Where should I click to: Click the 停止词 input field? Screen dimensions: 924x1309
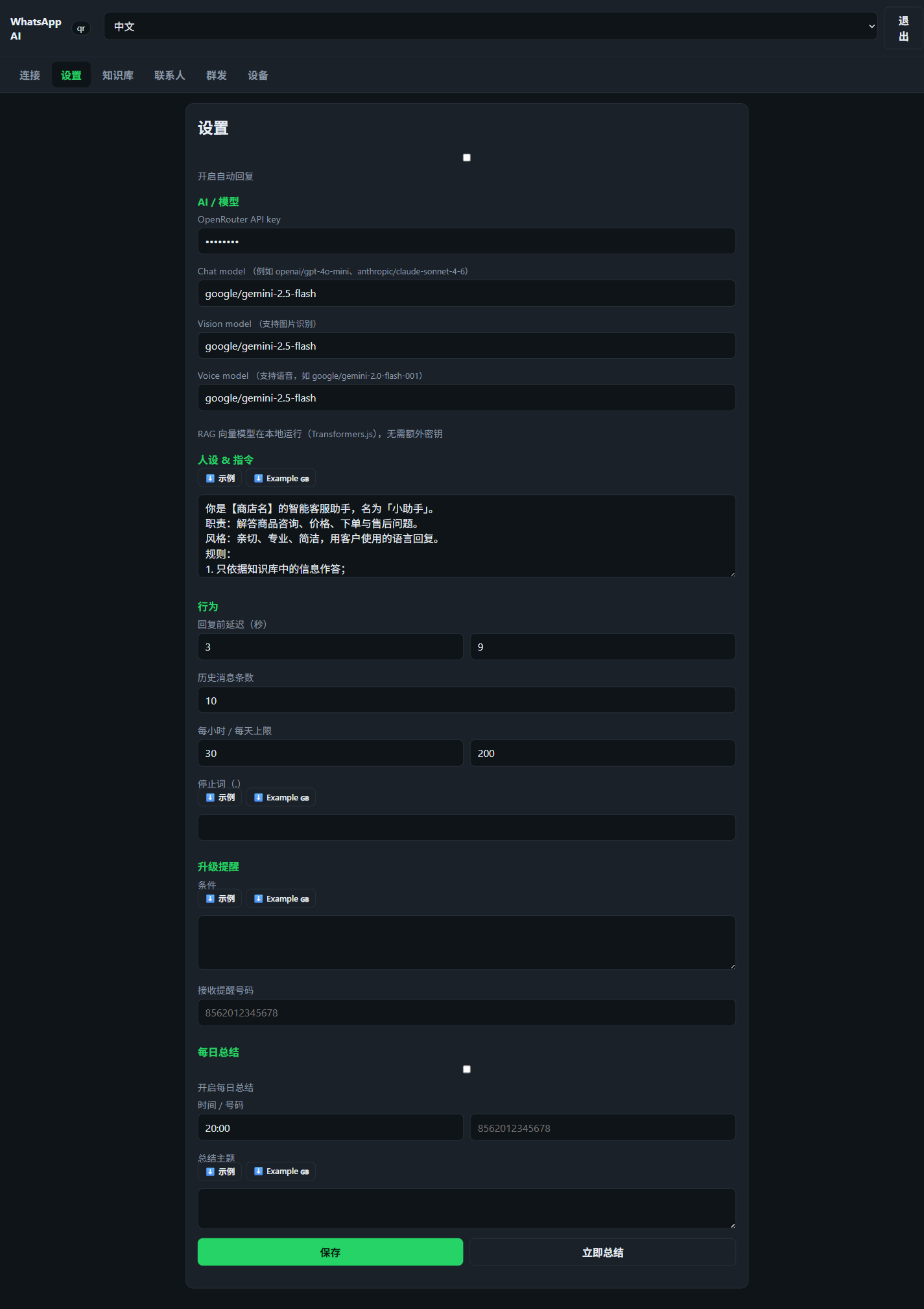(x=467, y=828)
